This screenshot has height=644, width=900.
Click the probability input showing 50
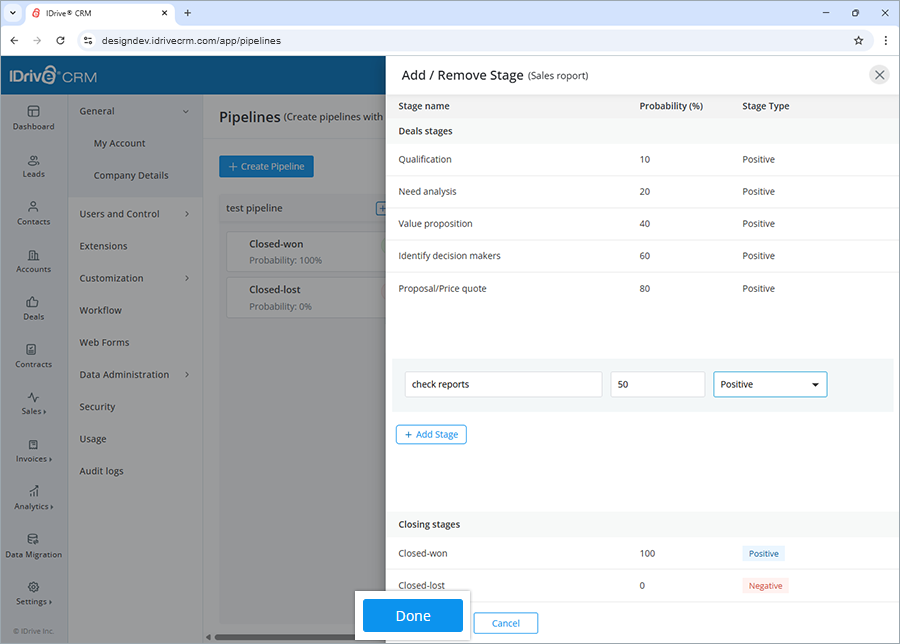(657, 384)
